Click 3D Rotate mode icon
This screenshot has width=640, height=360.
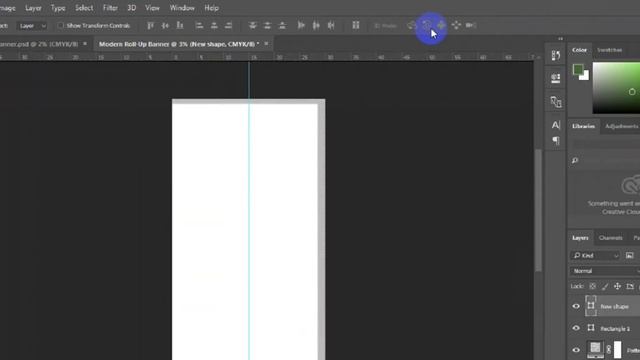click(x=411, y=25)
